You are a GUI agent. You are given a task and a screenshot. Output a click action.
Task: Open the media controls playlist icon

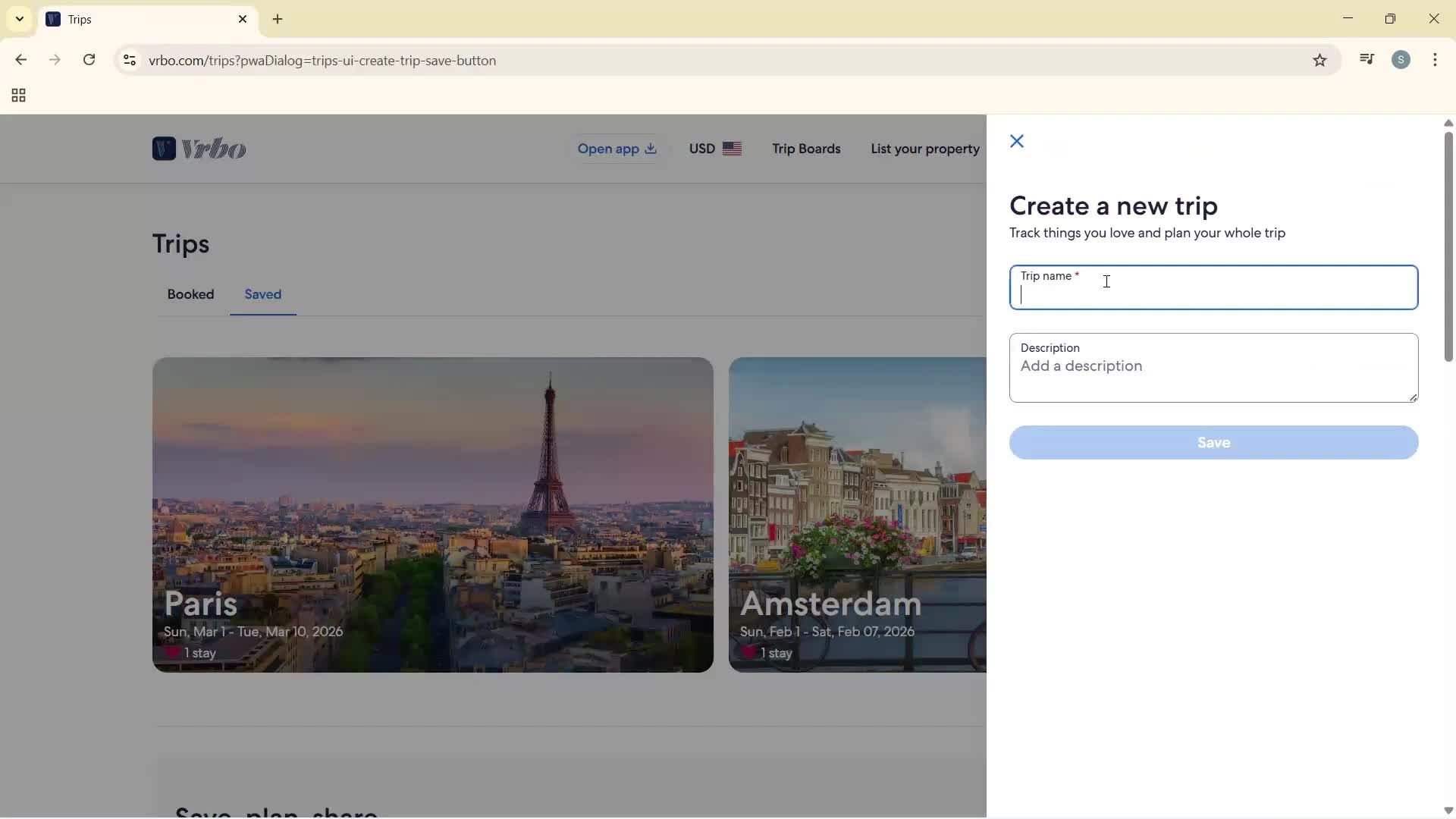pos(1367,59)
